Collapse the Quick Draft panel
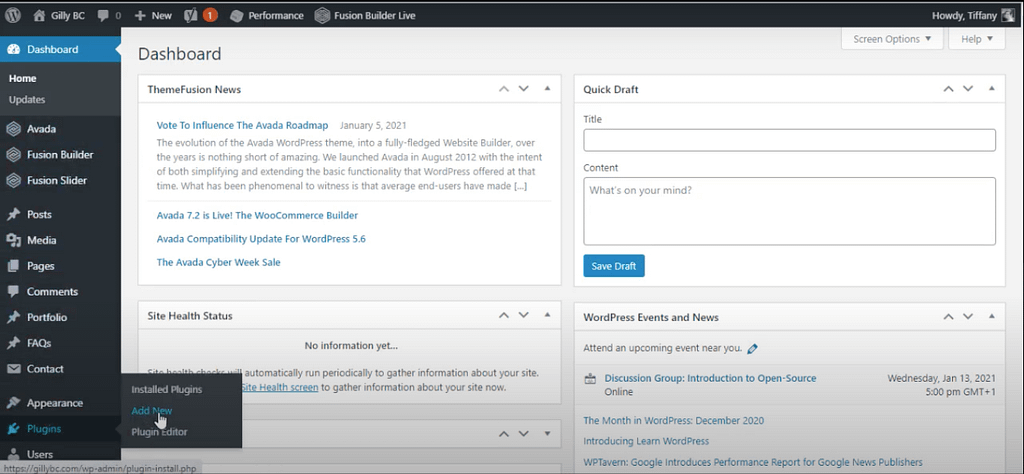1024x474 pixels. click(992, 89)
